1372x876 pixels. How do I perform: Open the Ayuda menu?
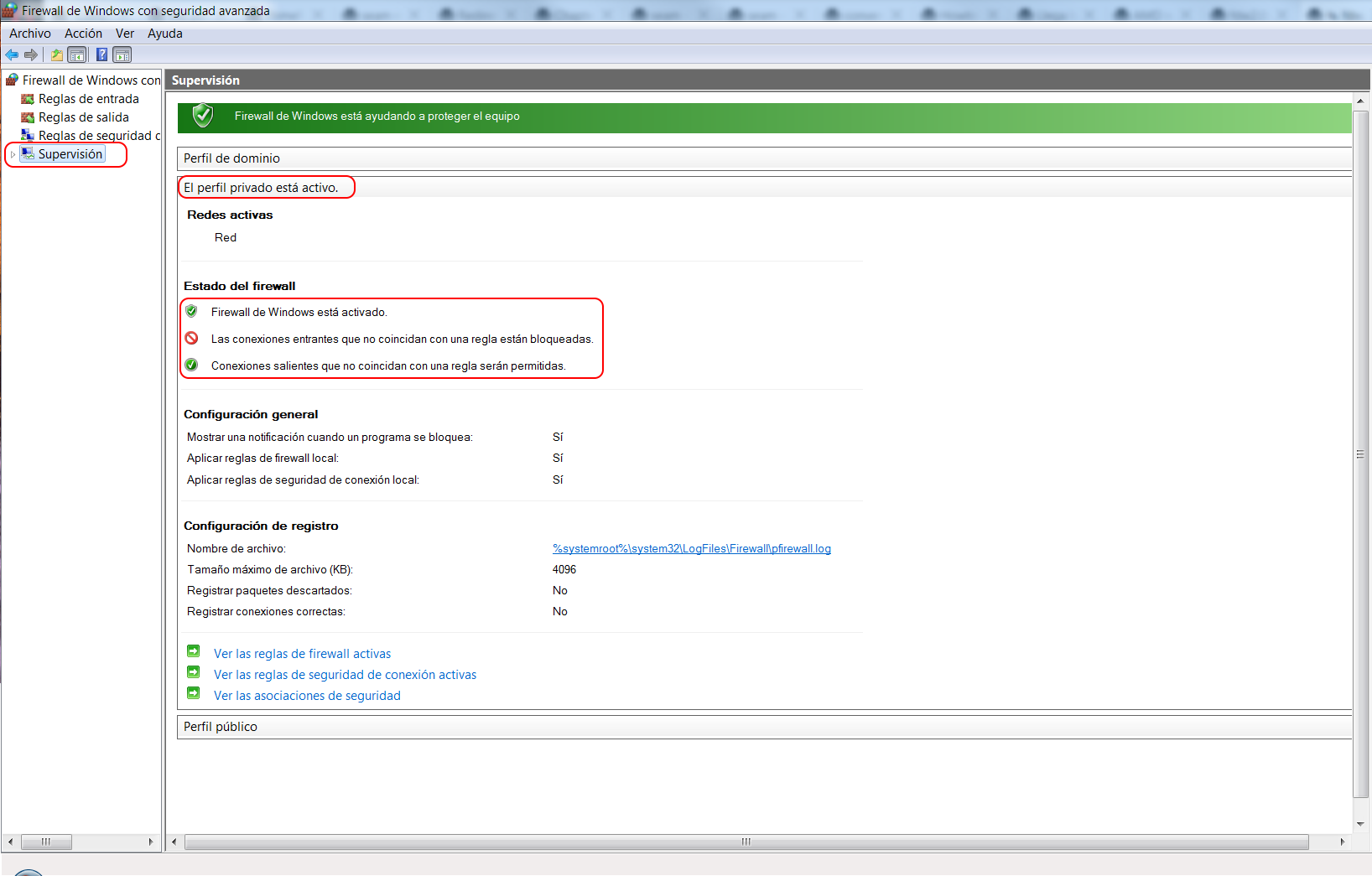165,34
